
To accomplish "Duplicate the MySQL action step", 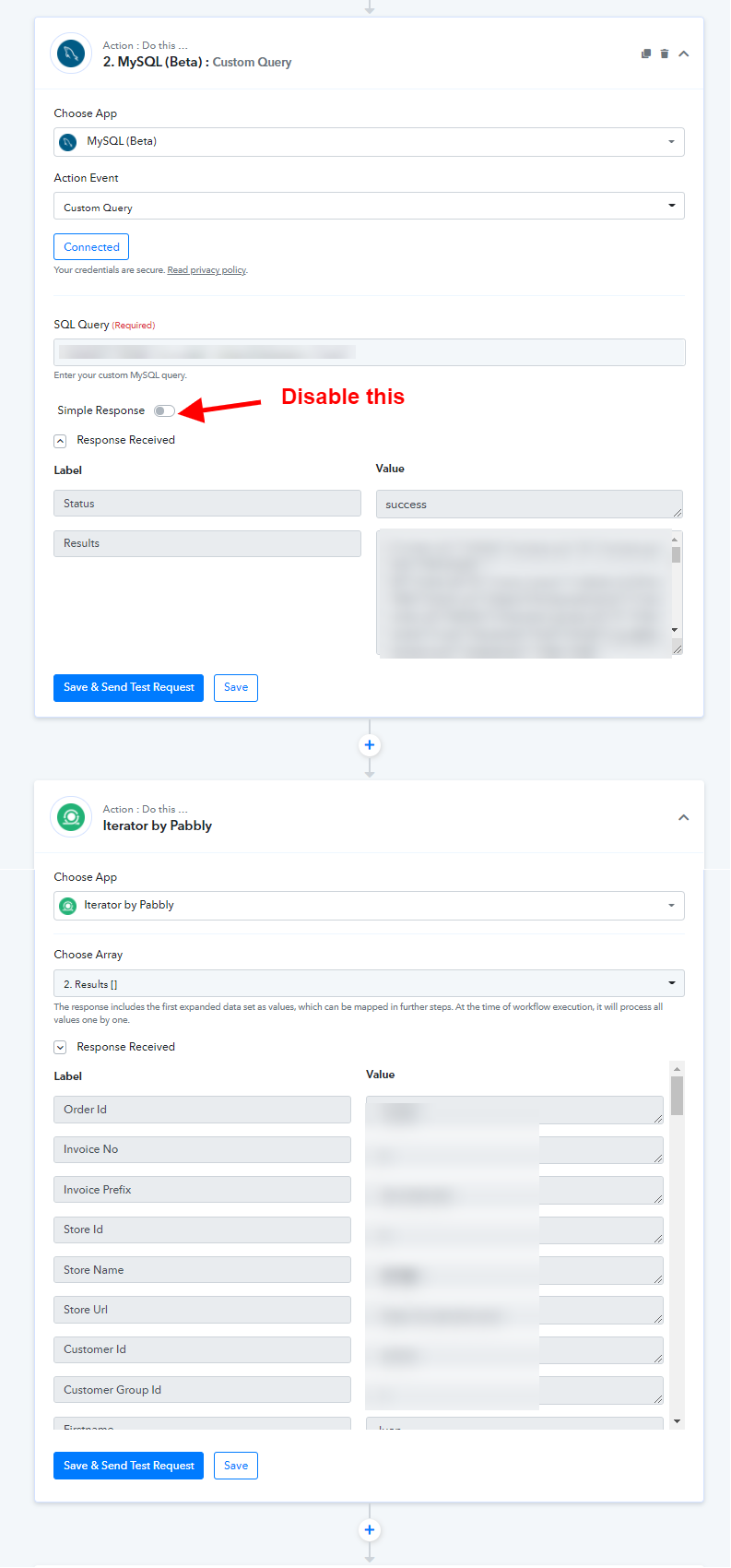I will tap(646, 53).
